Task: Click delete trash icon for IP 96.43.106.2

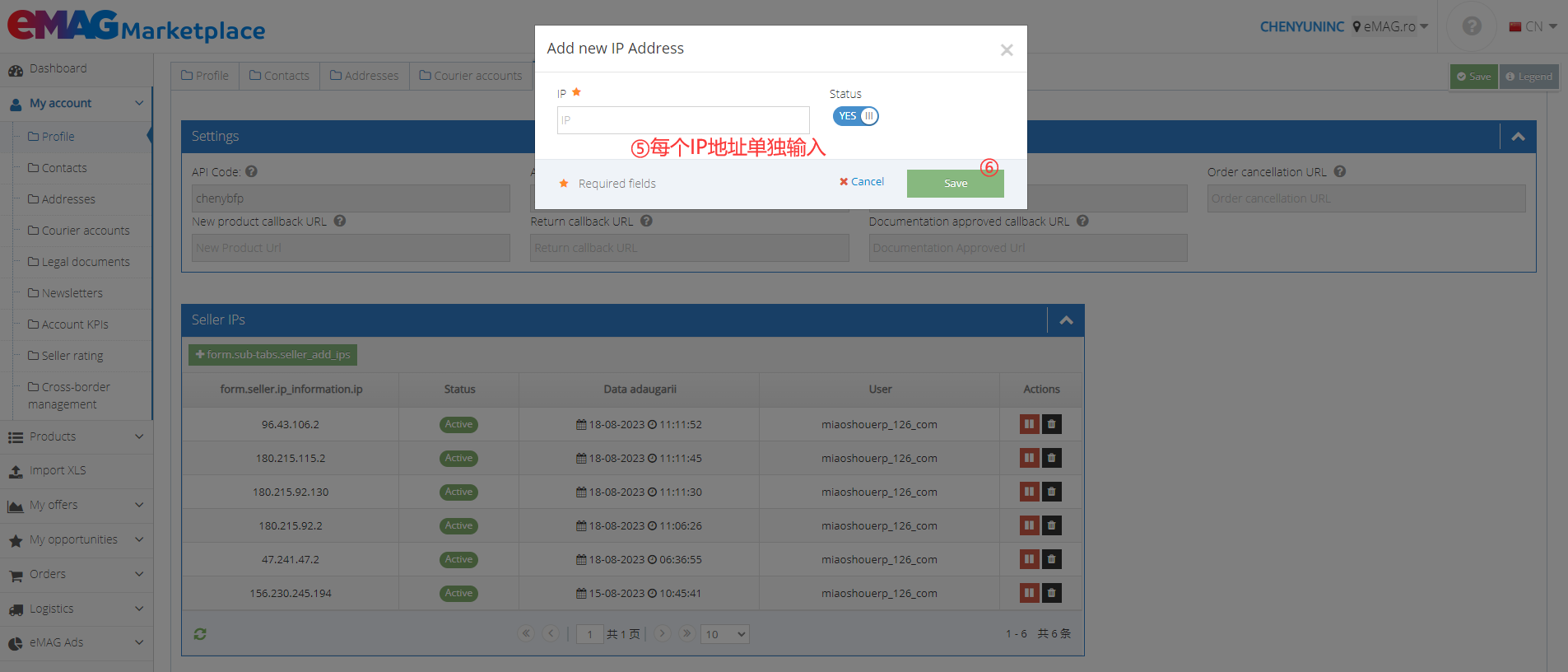Action: click(1051, 424)
